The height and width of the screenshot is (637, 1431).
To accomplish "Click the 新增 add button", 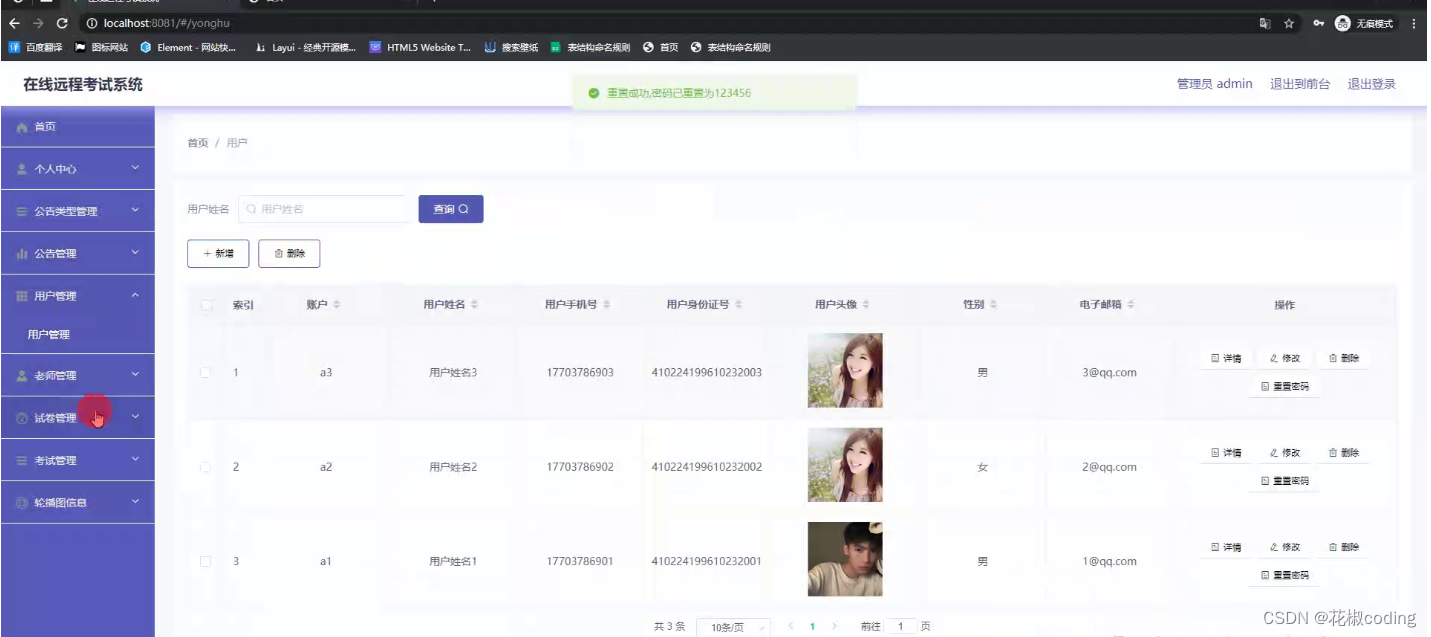I will (x=218, y=254).
